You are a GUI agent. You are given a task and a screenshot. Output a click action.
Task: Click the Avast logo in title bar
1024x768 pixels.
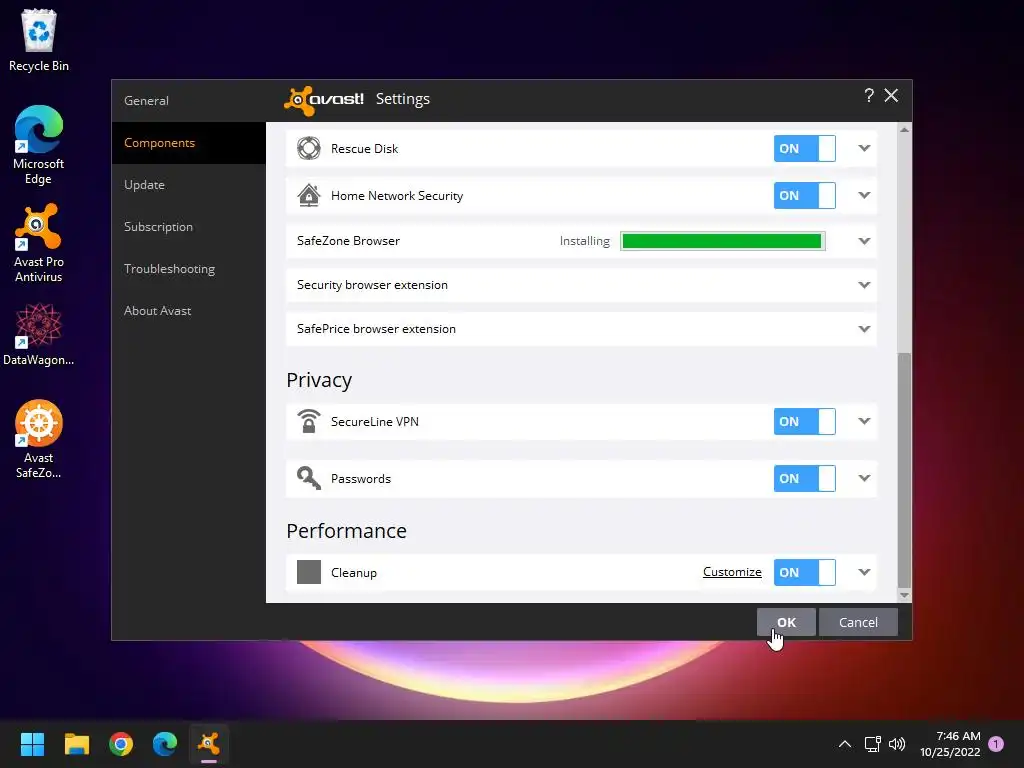[x=324, y=100]
